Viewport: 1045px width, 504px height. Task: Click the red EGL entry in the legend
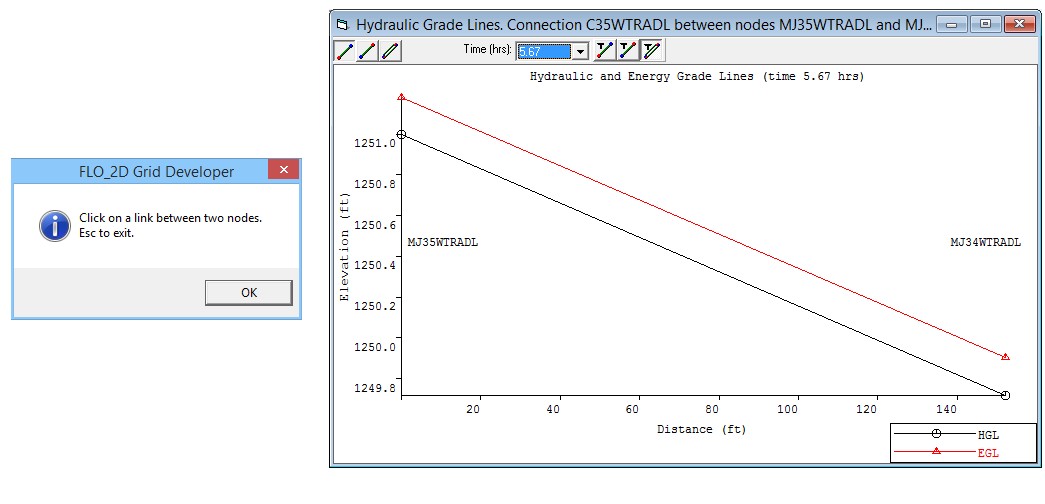(x=988, y=453)
